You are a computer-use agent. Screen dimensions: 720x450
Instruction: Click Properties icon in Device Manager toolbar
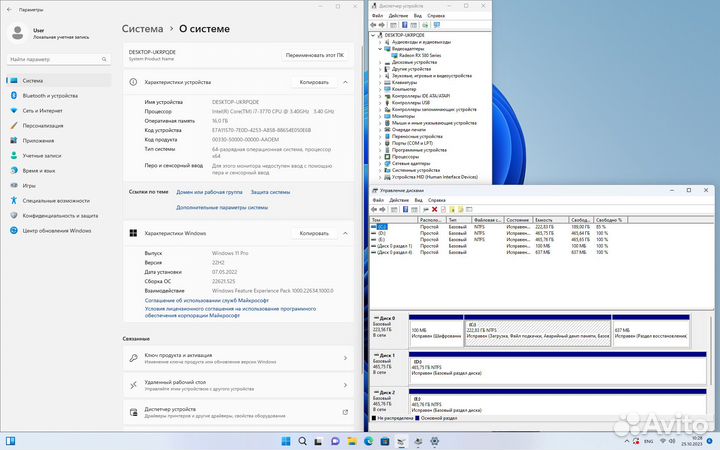click(394, 25)
